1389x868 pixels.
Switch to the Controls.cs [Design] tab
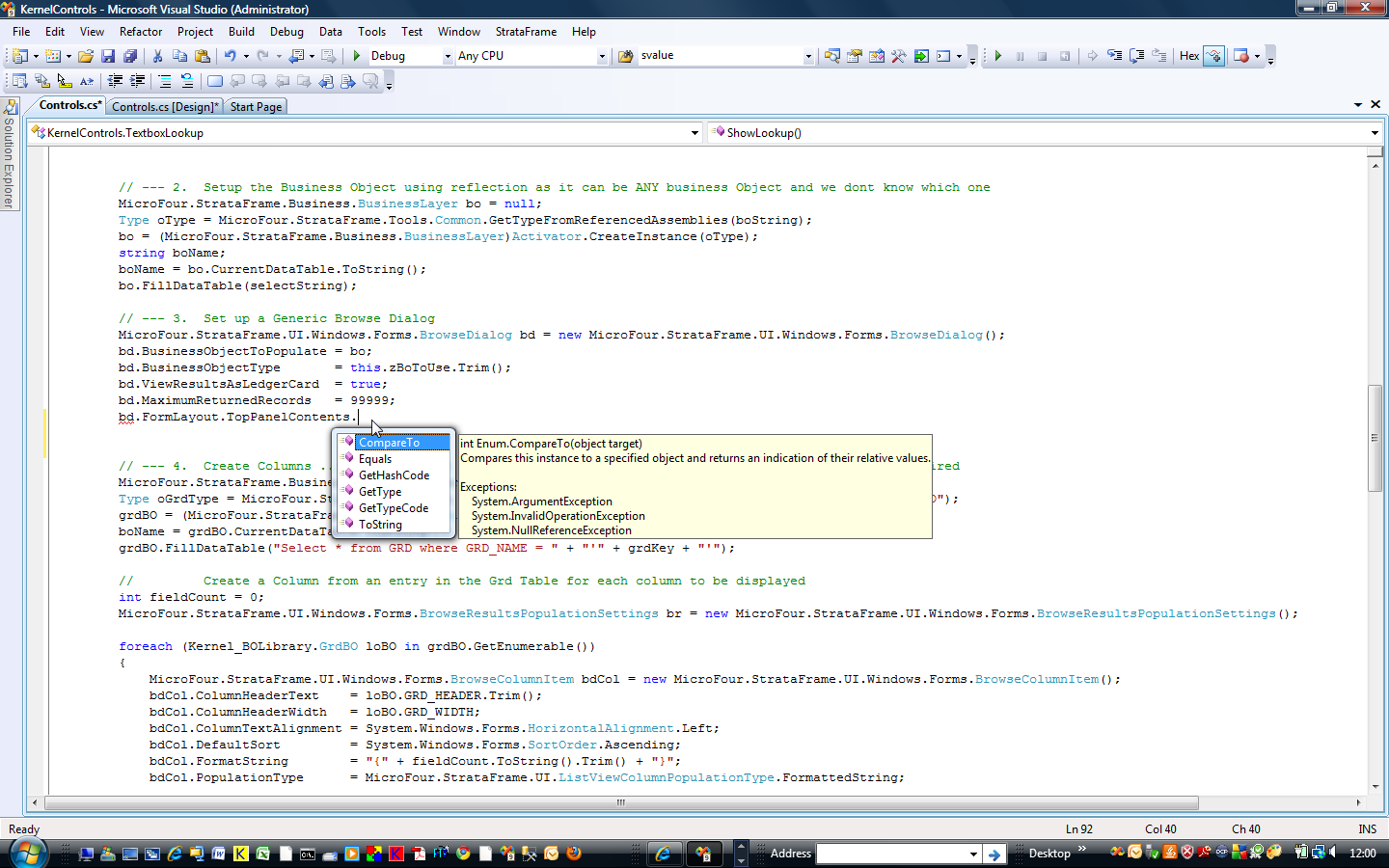165,107
